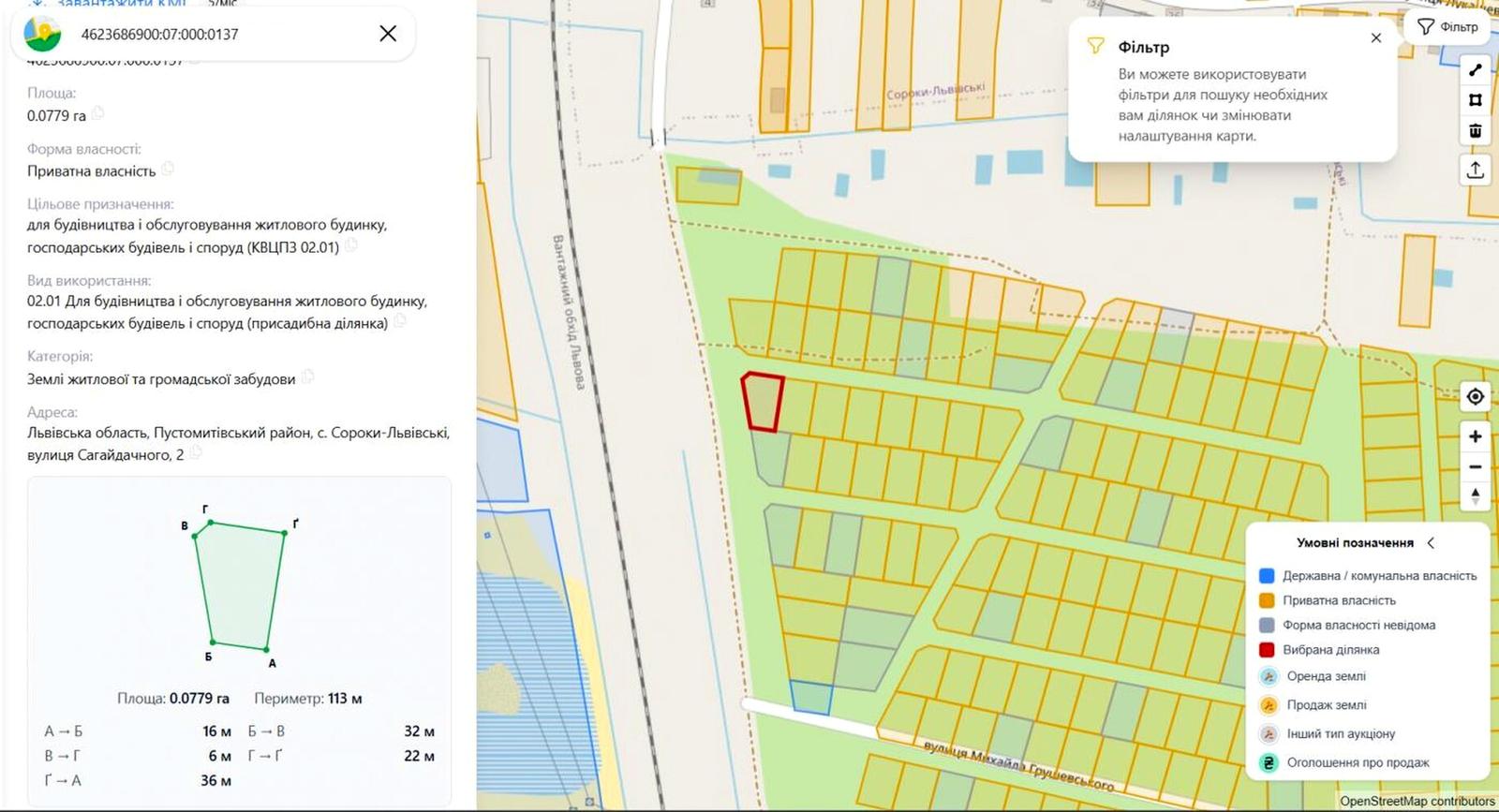Click the share/export map icon
The height and width of the screenshot is (812, 1499).
pos(1476,170)
